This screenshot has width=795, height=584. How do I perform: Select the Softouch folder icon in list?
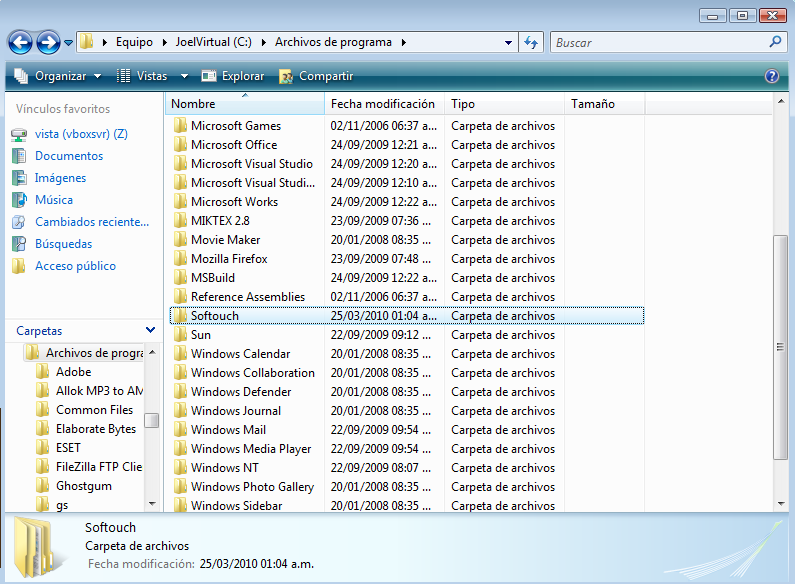pos(180,315)
